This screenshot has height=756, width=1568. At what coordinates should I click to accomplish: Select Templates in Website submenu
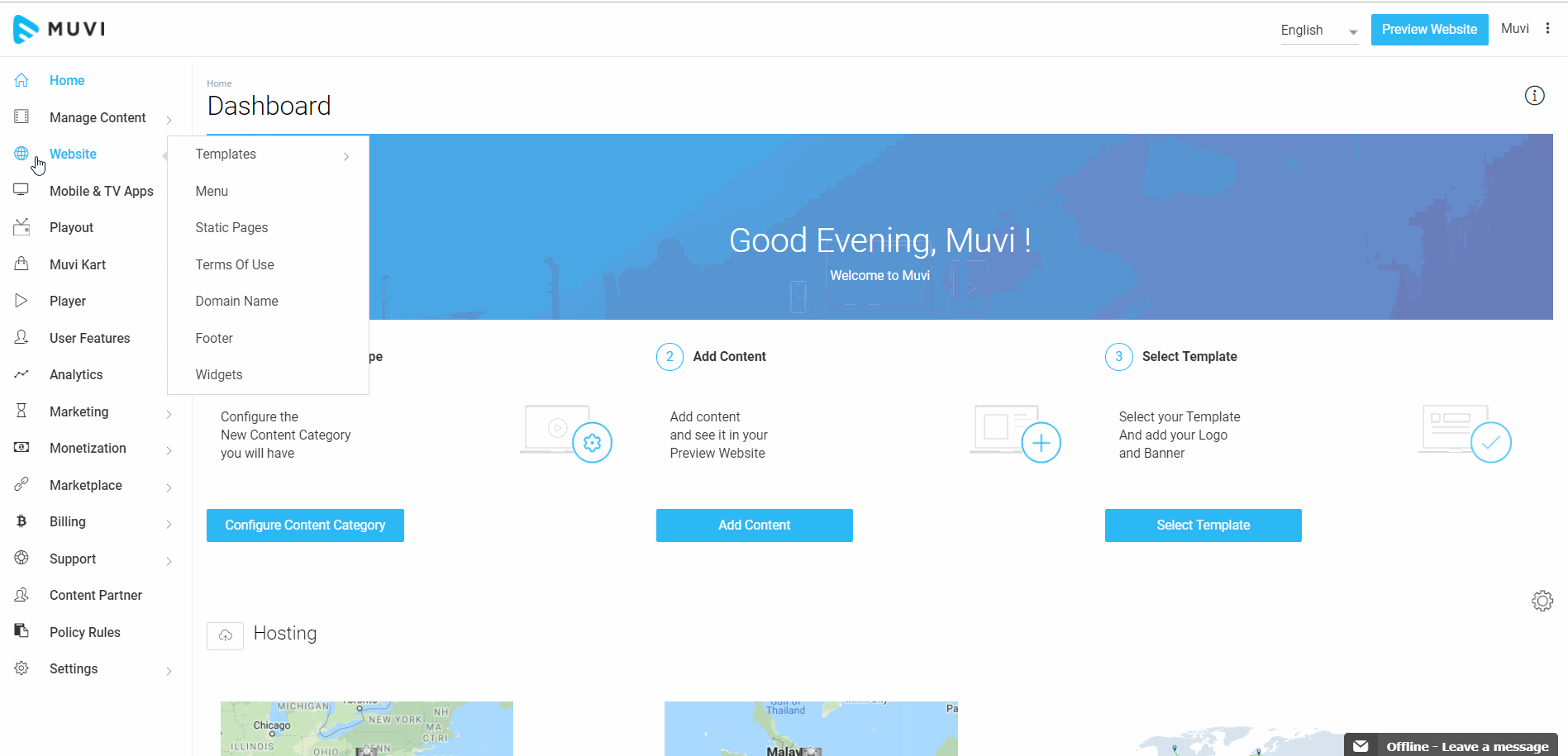226,154
